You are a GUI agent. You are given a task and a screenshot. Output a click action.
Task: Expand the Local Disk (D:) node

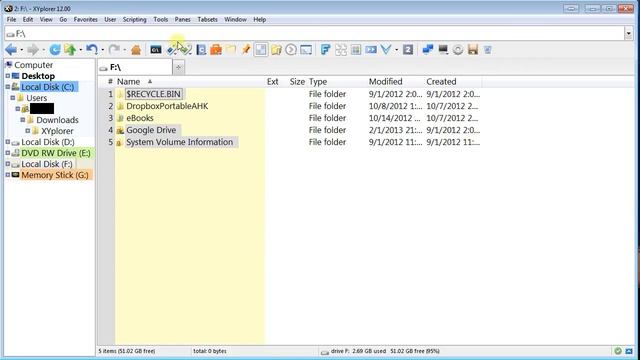pyautogui.click(x=8, y=142)
